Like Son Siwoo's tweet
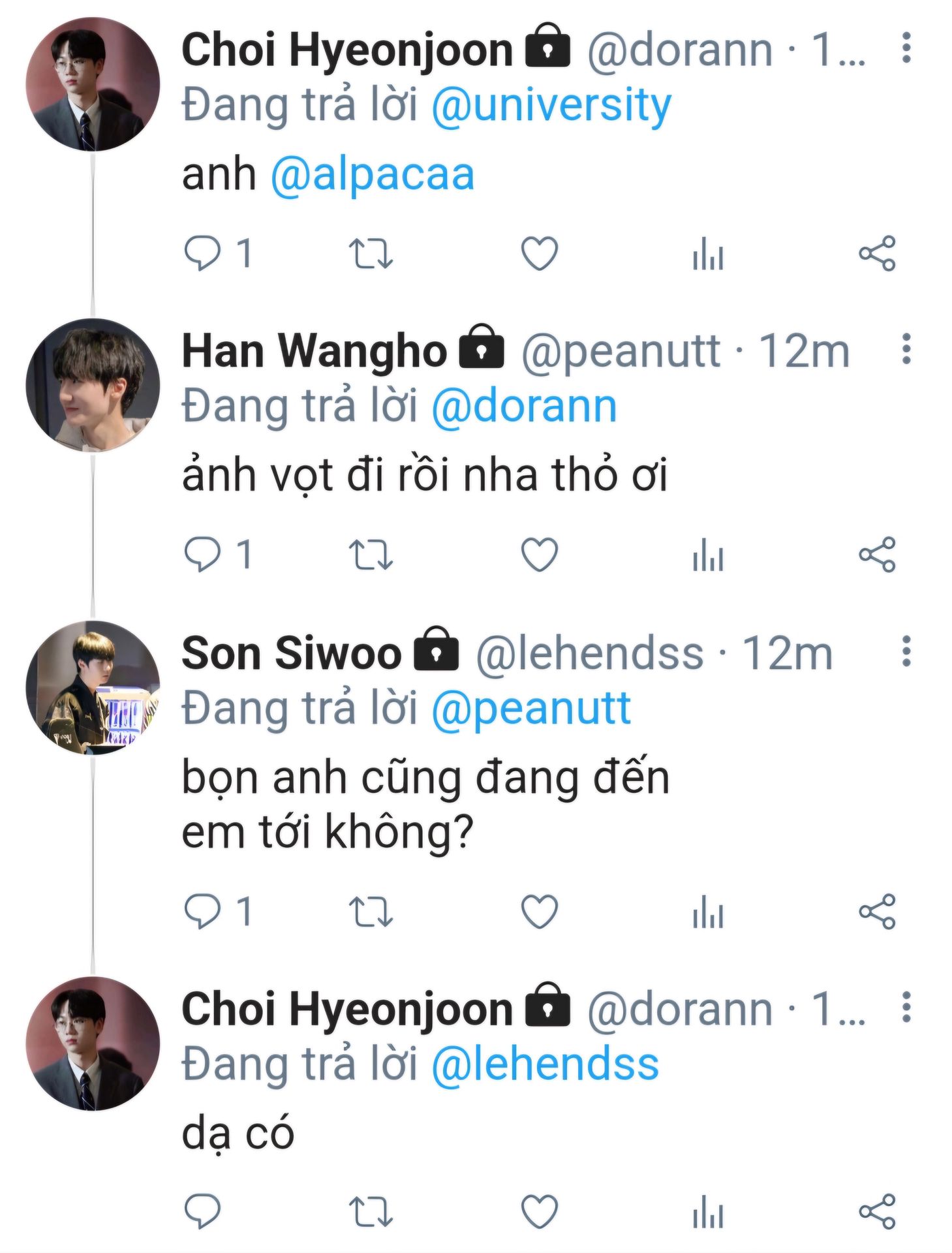Image resolution: width=952 pixels, height=1253 pixels. pyautogui.click(x=540, y=912)
